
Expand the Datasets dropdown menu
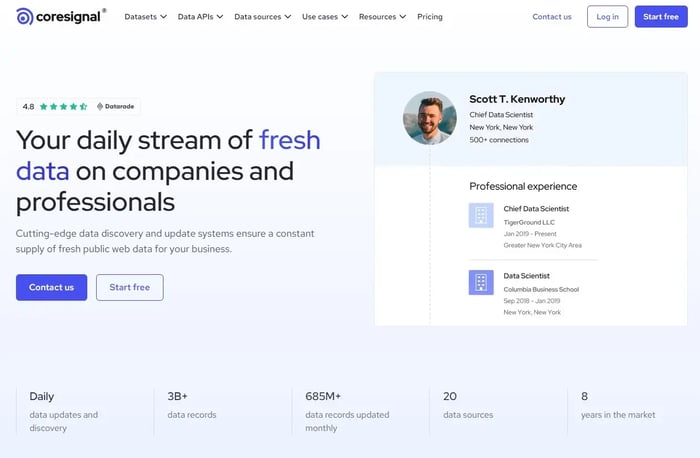pyautogui.click(x=145, y=17)
